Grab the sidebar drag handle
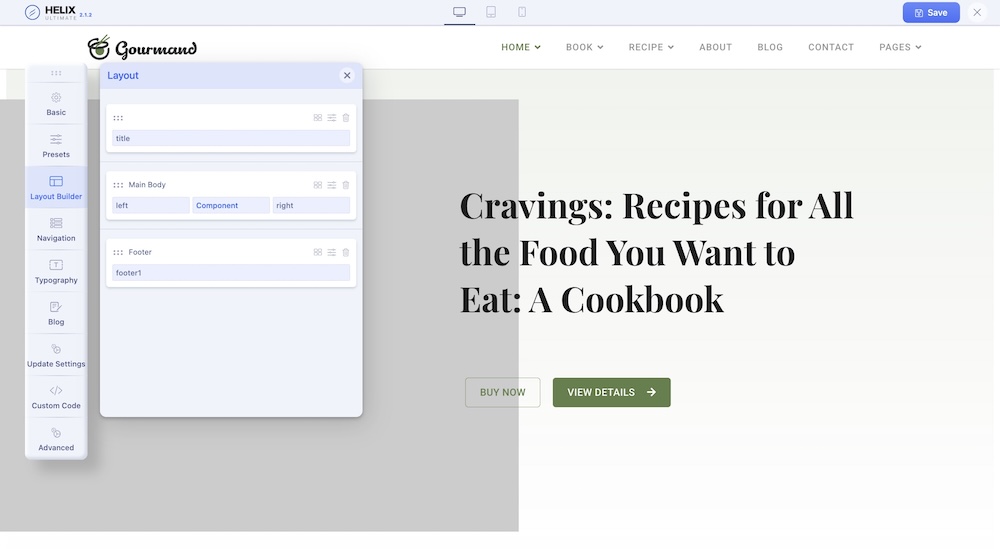This screenshot has height=549, width=1000. [x=56, y=73]
